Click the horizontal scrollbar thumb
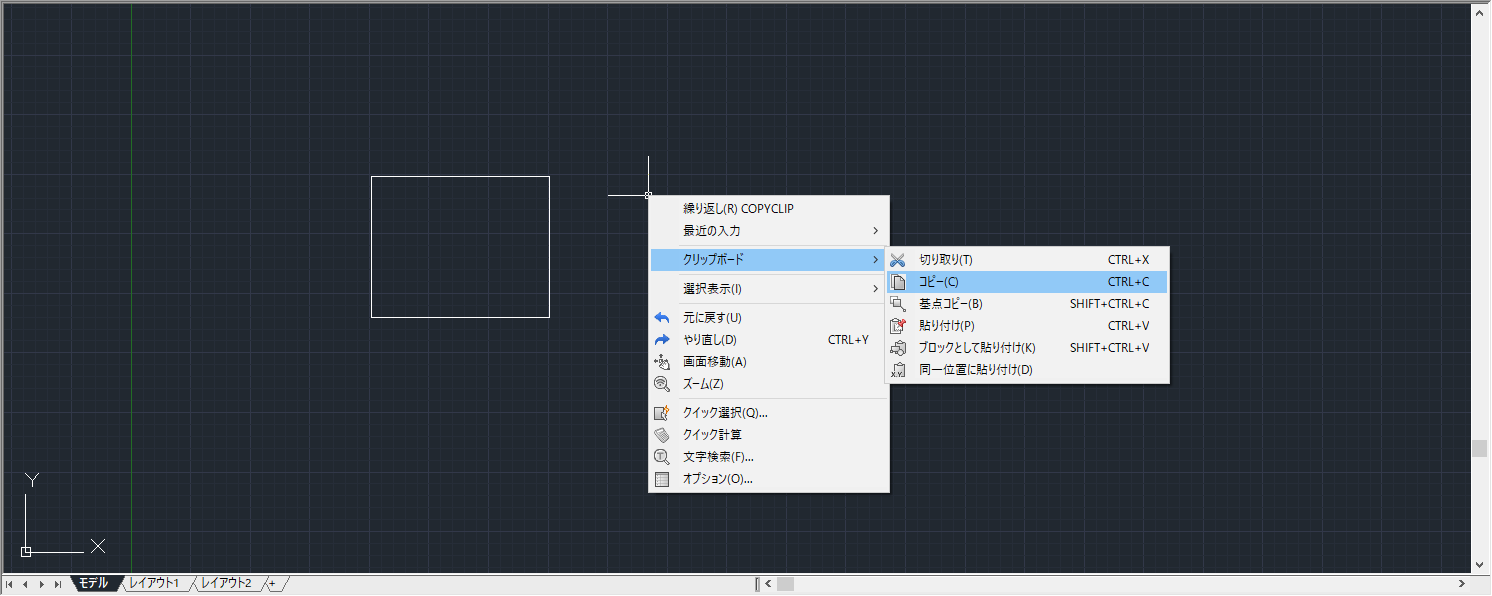 [786, 584]
